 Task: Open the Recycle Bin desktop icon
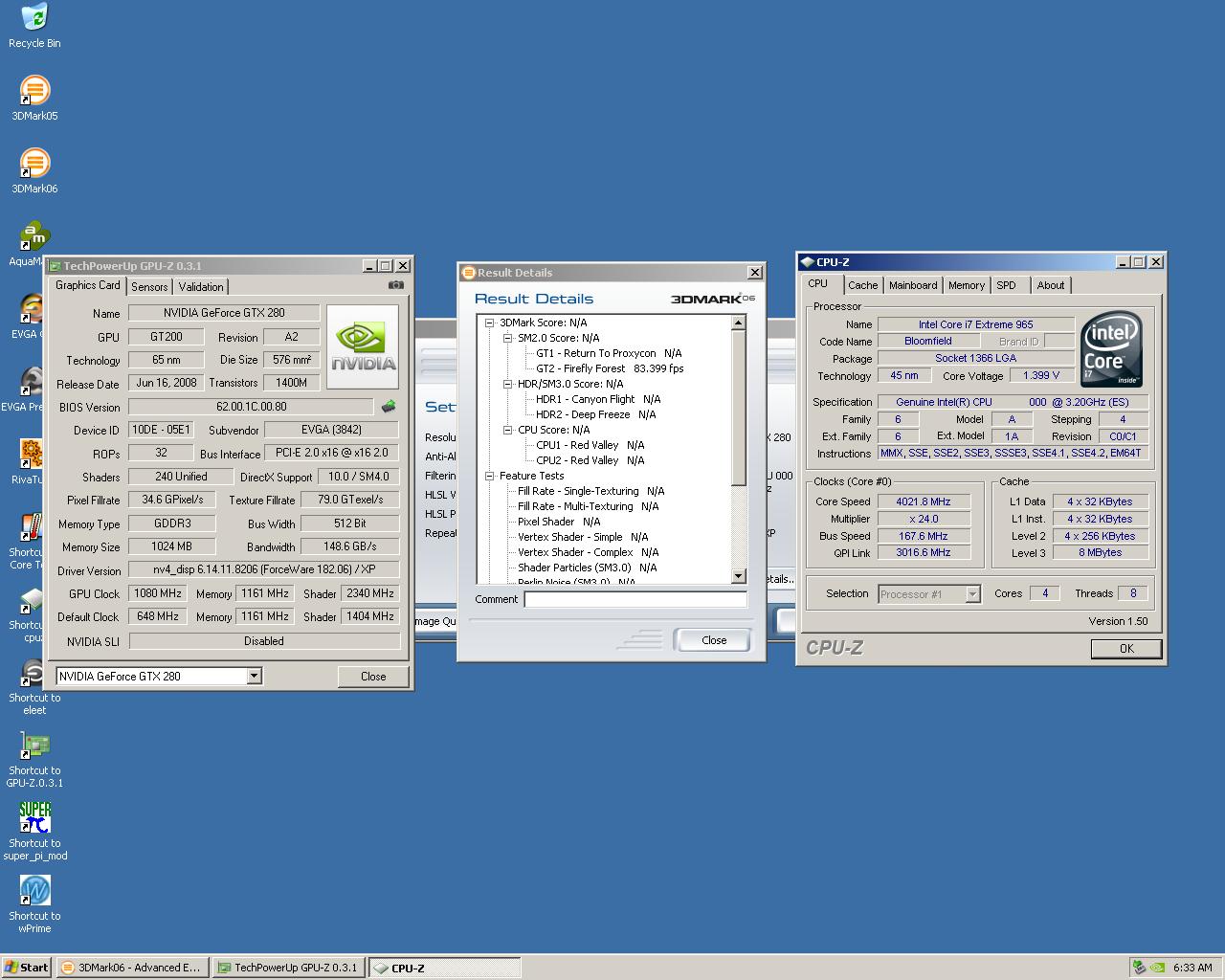(x=34, y=25)
